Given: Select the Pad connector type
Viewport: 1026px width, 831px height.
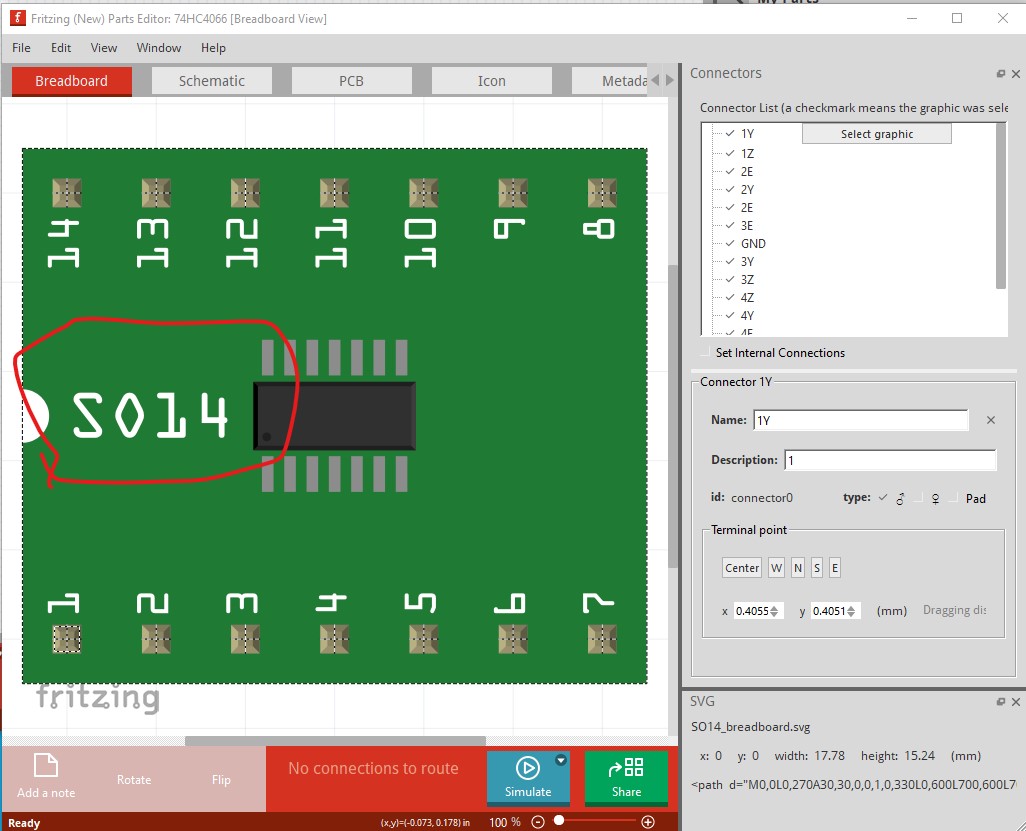Looking at the screenshot, I should [x=954, y=498].
